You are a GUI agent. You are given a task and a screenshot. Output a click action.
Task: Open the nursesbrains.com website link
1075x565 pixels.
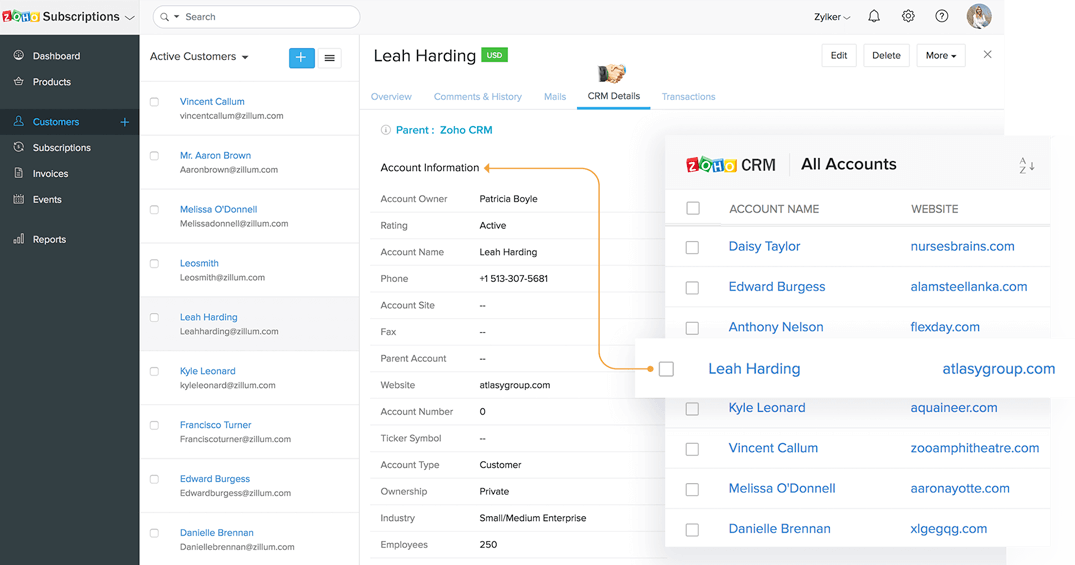(x=962, y=247)
